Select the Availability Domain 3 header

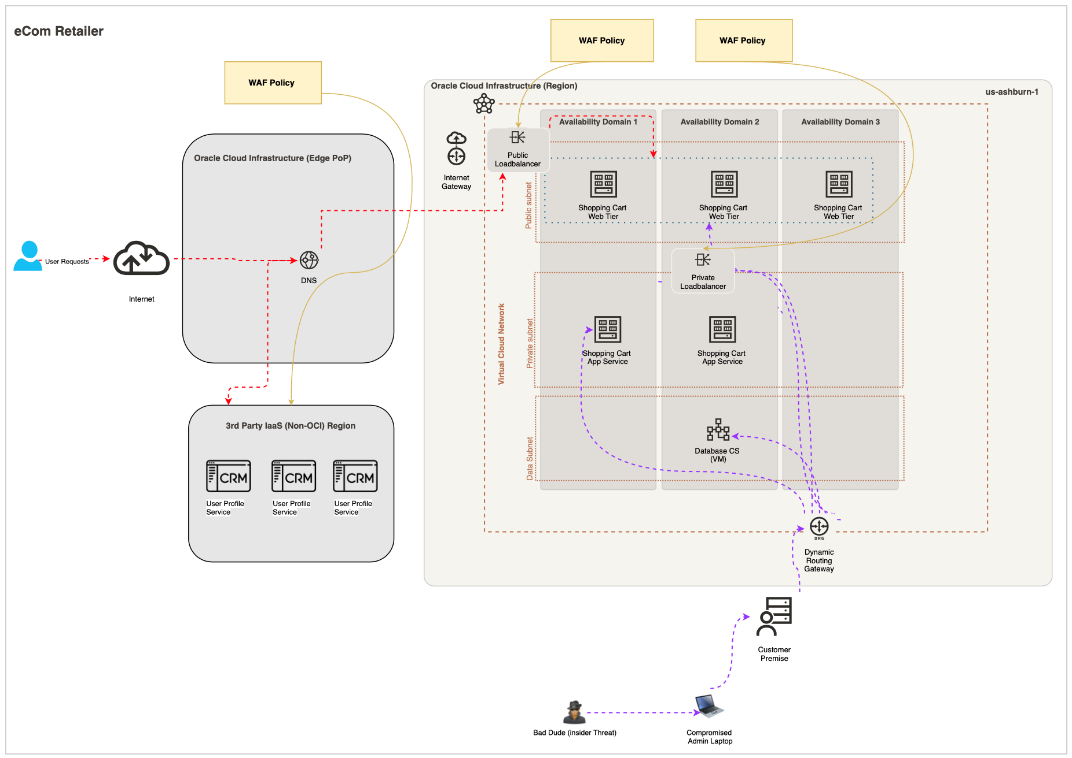click(841, 122)
